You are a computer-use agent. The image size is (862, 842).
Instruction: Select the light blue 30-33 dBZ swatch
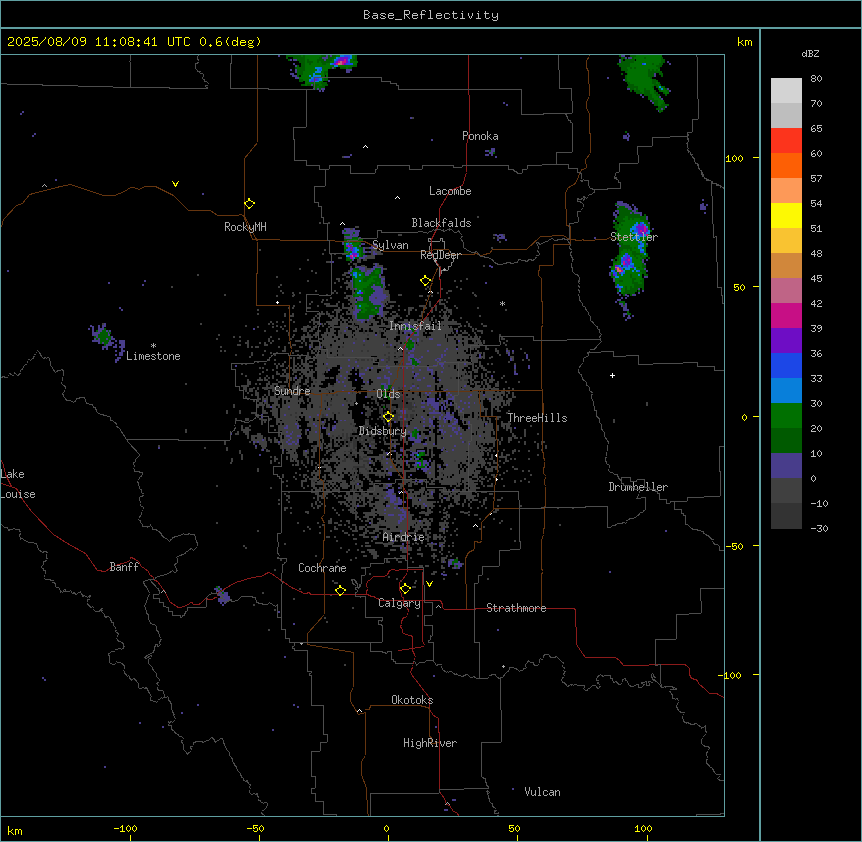pos(786,390)
